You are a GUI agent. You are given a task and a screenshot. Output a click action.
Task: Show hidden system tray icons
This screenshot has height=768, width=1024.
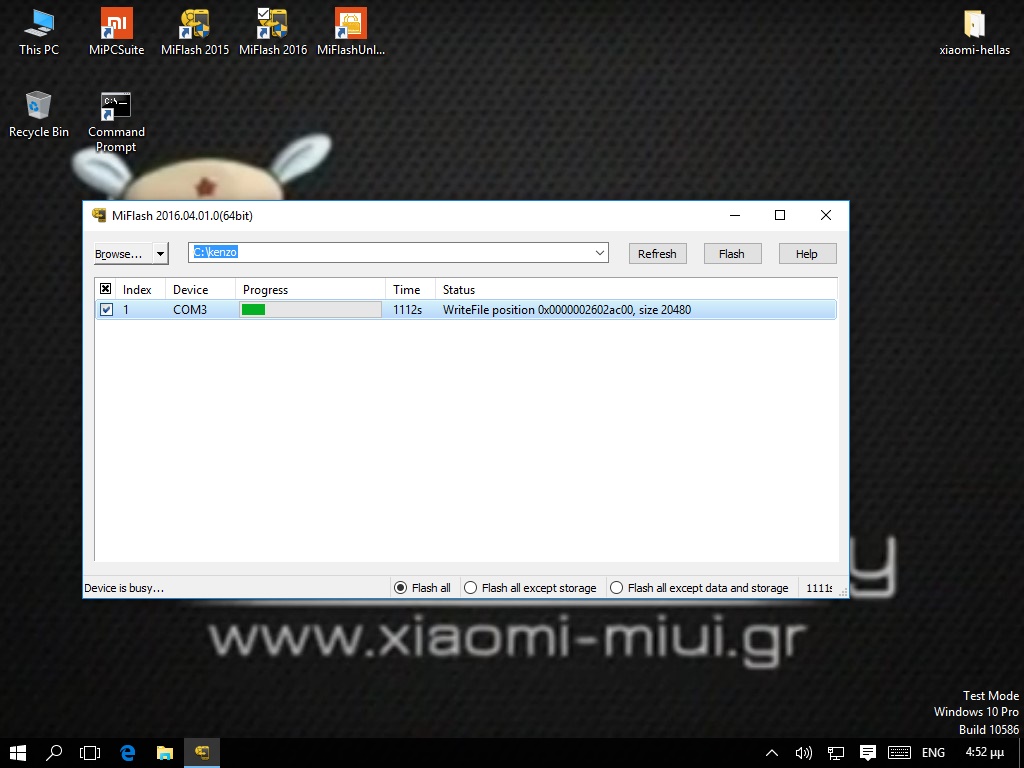pyautogui.click(x=771, y=752)
